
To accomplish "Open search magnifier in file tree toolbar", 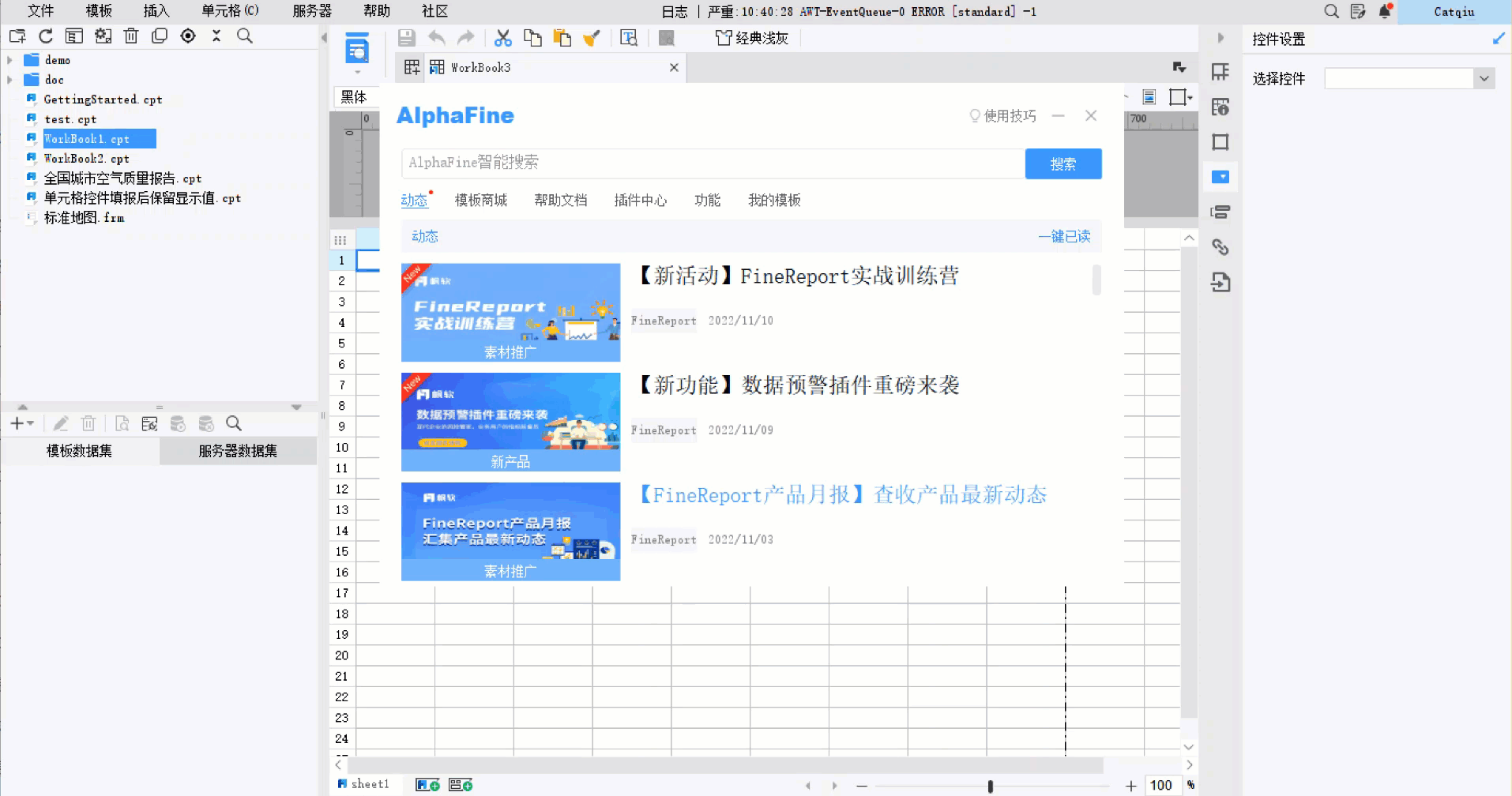I will pos(245,36).
